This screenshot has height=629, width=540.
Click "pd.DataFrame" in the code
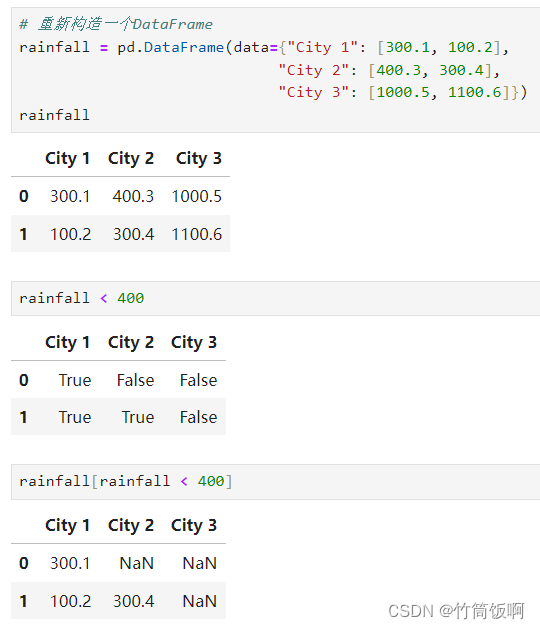click(x=170, y=47)
